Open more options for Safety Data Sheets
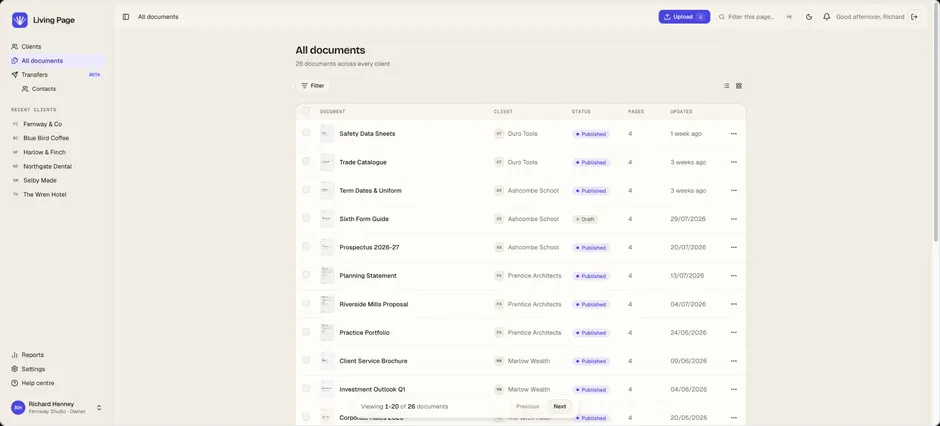940x426 pixels. click(734, 134)
